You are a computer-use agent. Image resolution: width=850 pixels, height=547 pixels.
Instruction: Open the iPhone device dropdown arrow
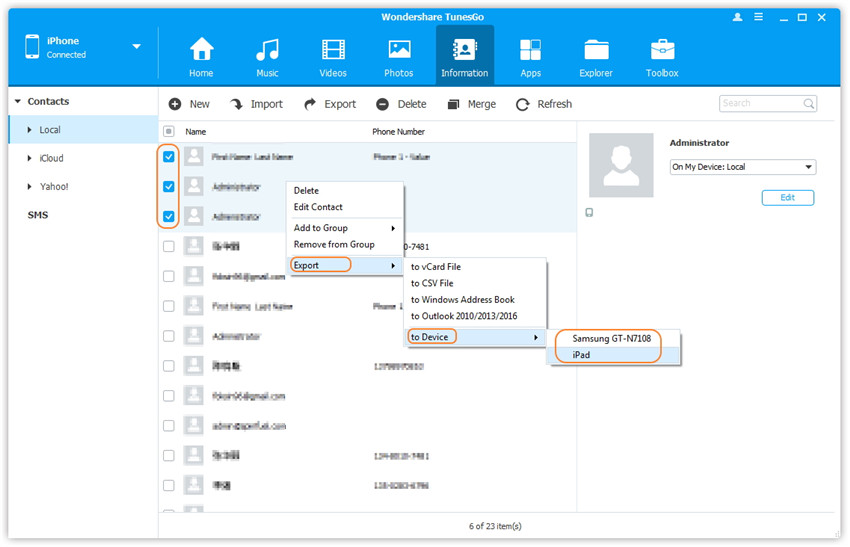[136, 47]
